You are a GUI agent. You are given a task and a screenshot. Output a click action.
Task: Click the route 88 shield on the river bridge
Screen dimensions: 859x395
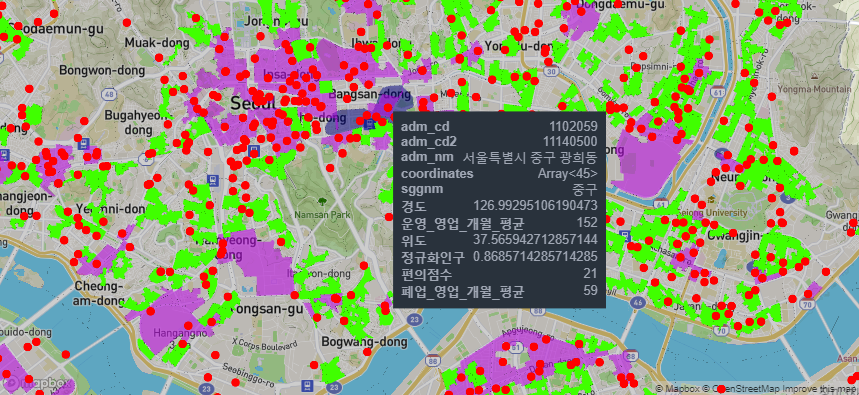(x=433, y=360)
